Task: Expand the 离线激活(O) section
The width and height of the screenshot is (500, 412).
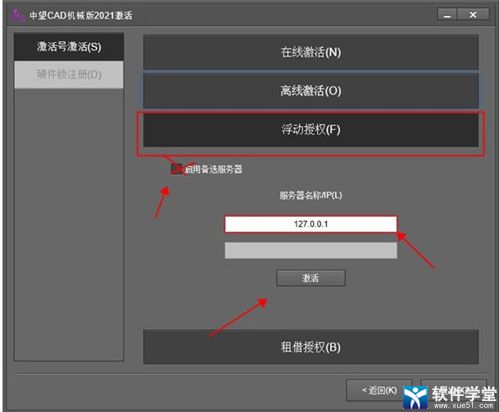Action: point(311,91)
